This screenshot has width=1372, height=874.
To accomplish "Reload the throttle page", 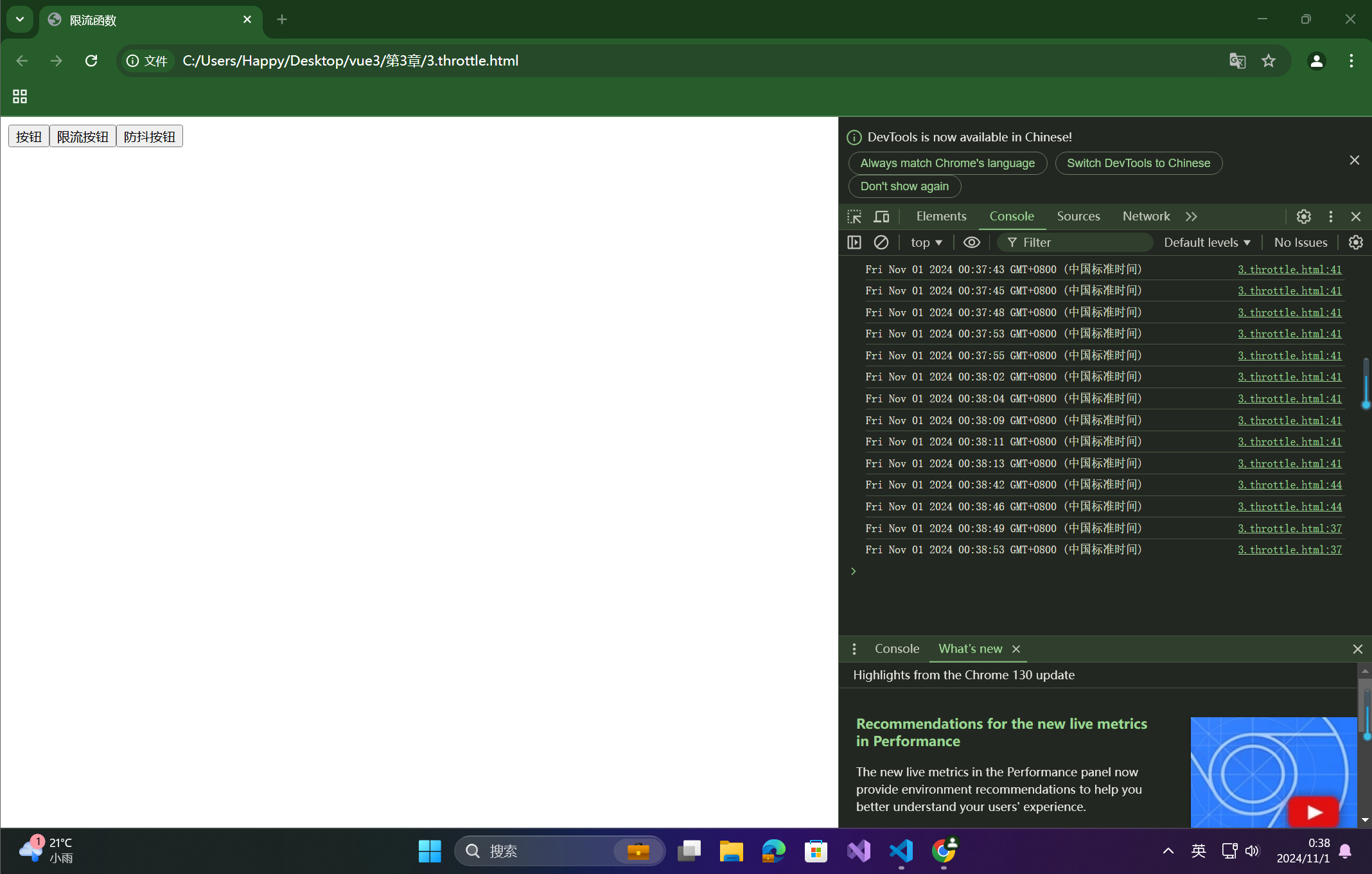I will click(x=91, y=60).
